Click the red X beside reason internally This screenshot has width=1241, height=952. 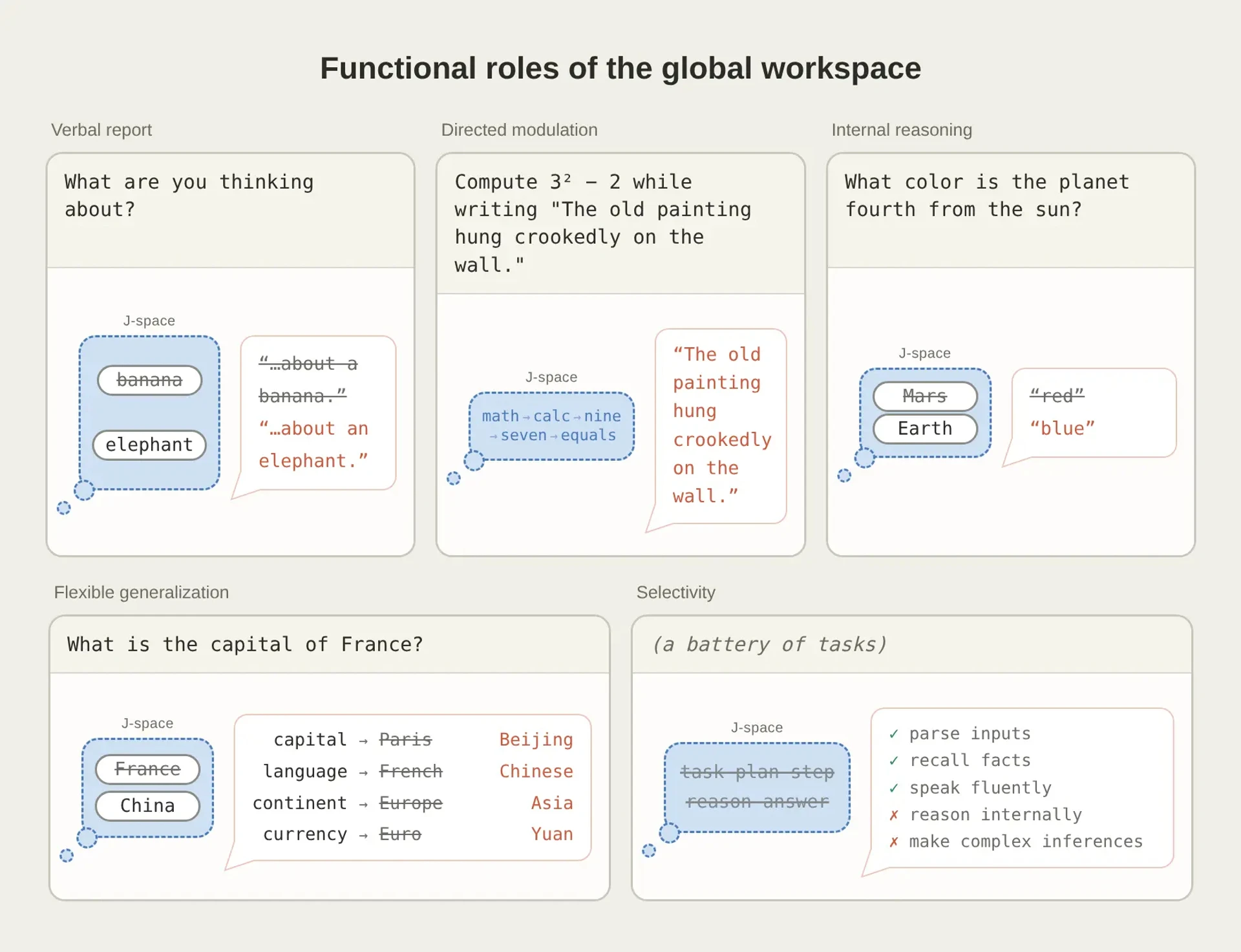894,815
